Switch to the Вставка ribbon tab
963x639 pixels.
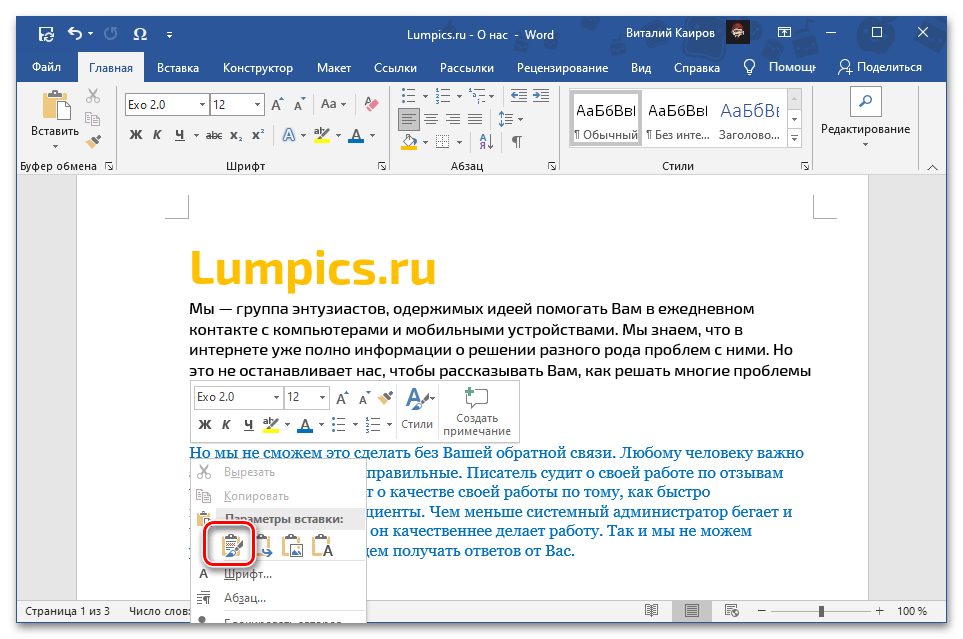(177, 67)
